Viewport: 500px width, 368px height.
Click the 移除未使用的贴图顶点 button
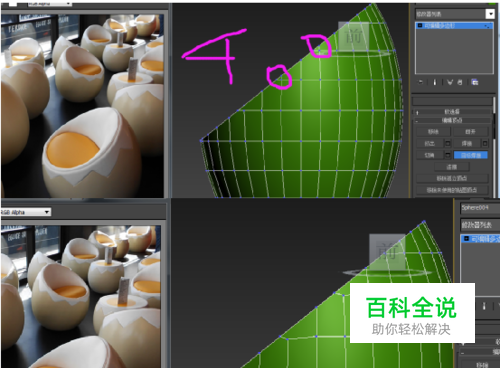pyautogui.click(x=452, y=190)
